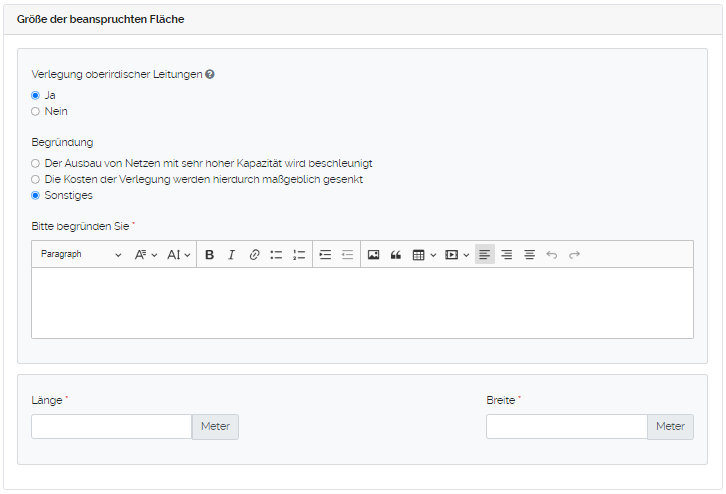Insert an image into the editor
The image size is (726, 494).
(x=373, y=255)
